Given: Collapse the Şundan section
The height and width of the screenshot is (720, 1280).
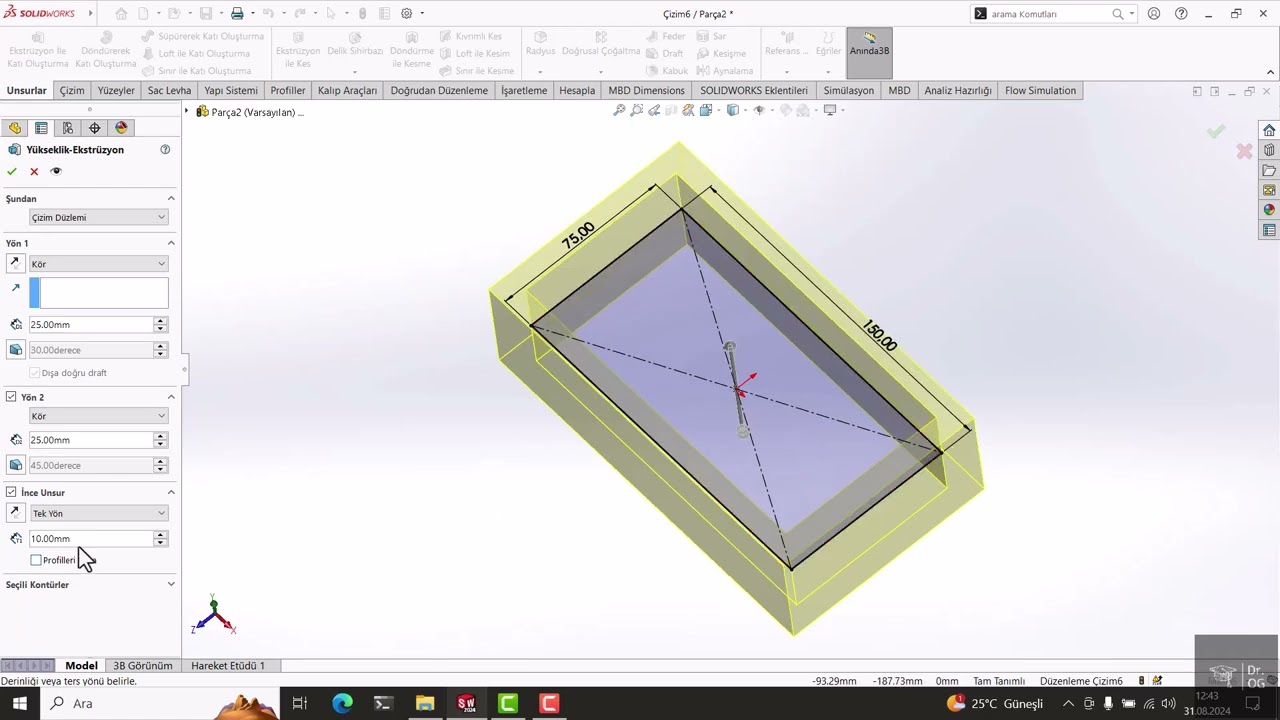Looking at the screenshot, I should 171,198.
